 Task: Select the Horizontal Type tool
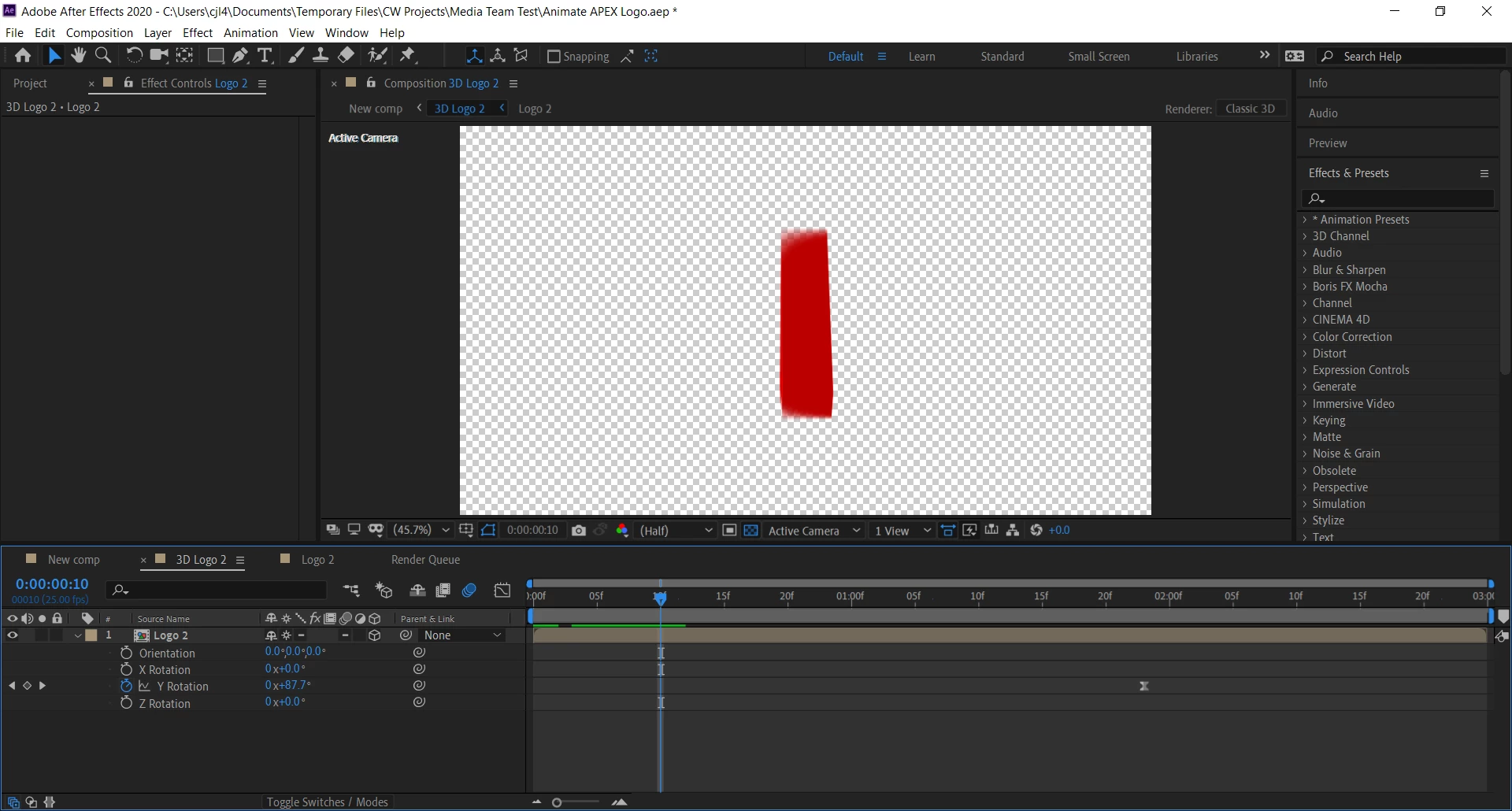265,56
